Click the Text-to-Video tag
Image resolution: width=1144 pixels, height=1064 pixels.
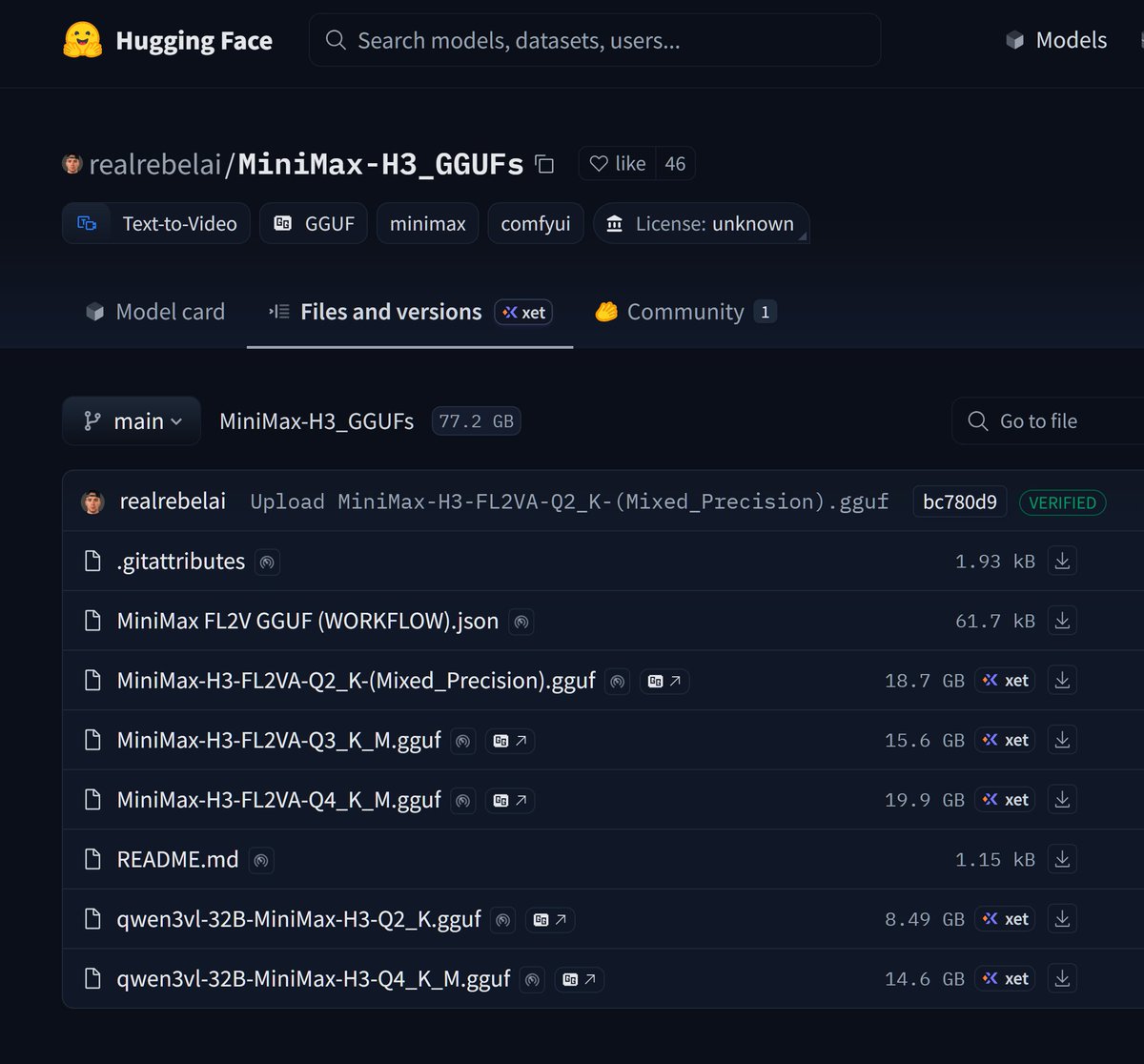click(x=156, y=224)
